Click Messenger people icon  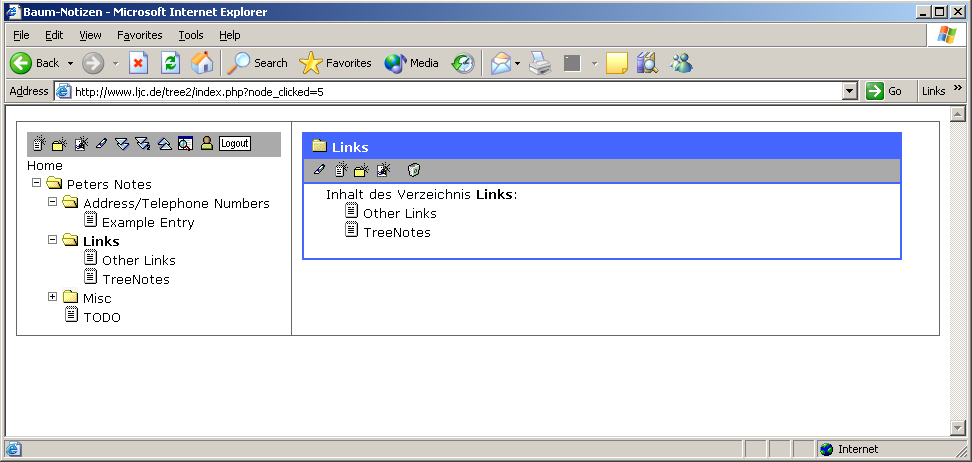coord(681,63)
